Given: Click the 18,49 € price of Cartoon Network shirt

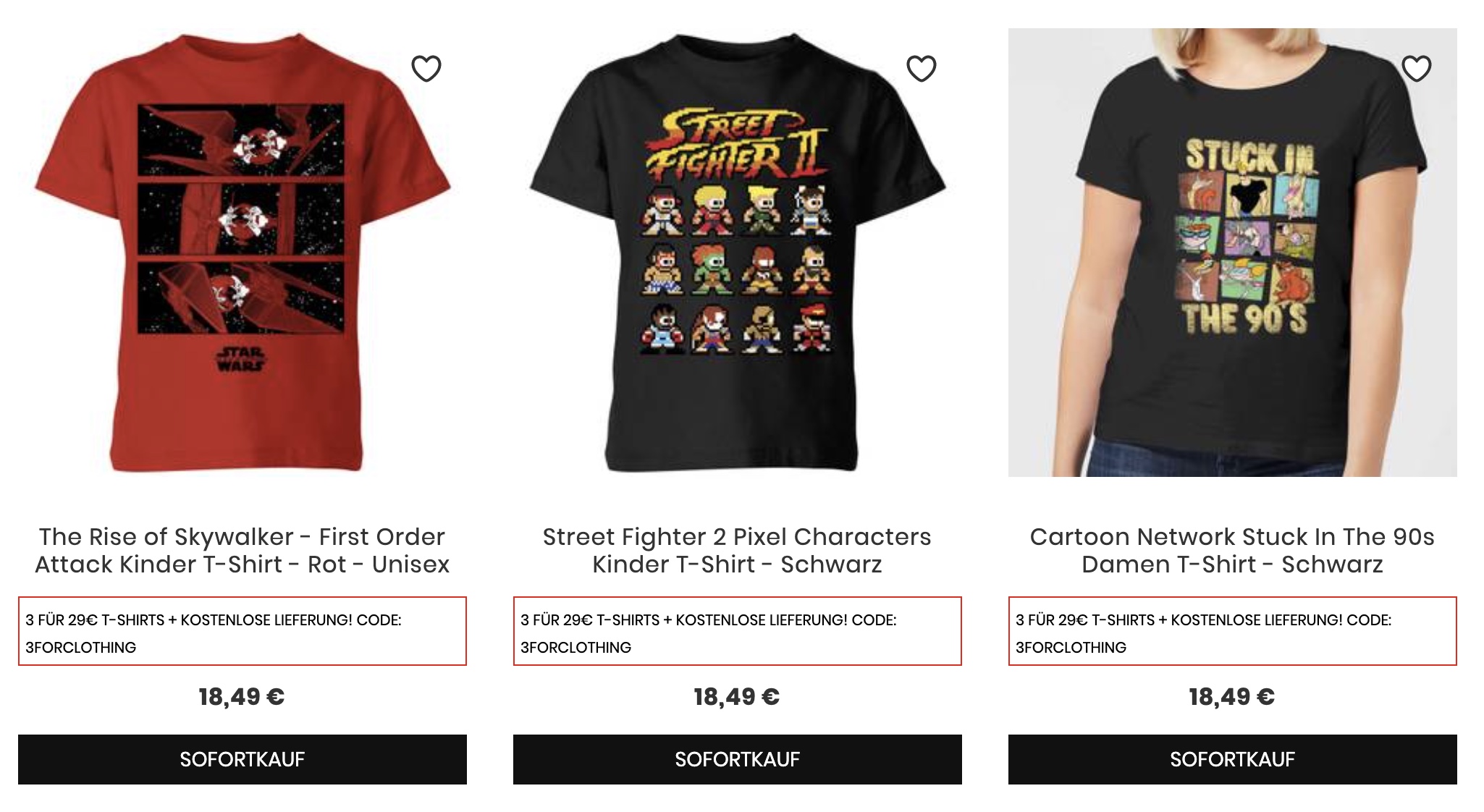Looking at the screenshot, I should pyautogui.click(x=1232, y=697).
